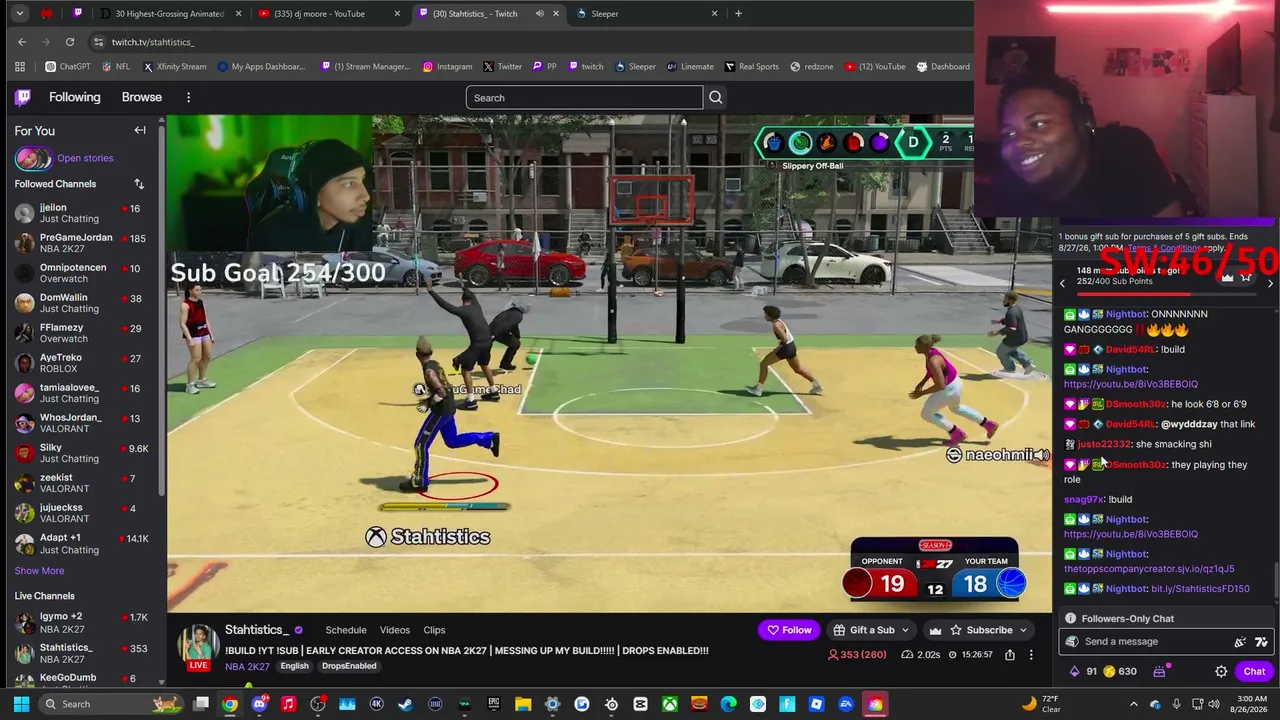1280x720 pixels.
Task: Open ChatGPT bookmark
Action: (67, 67)
